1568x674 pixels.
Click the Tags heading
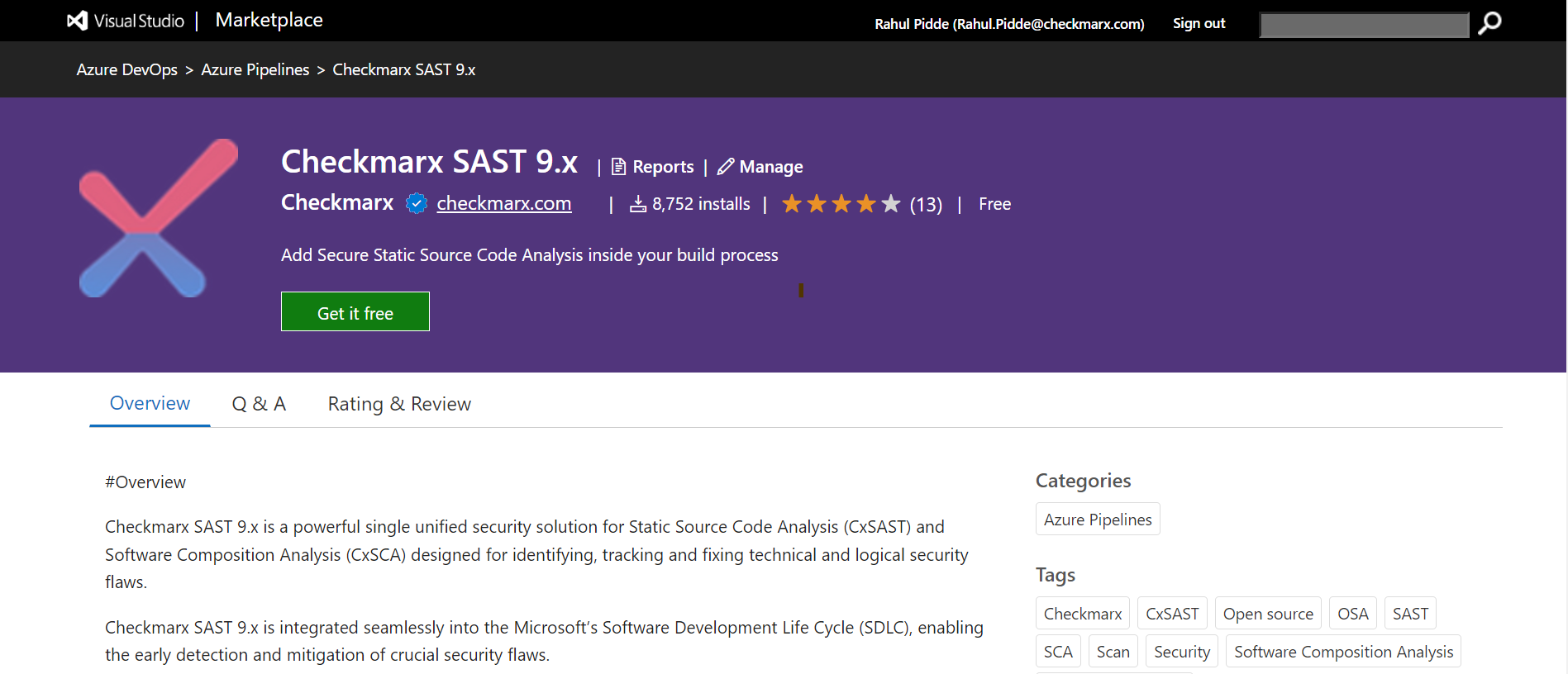(1056, 575)
